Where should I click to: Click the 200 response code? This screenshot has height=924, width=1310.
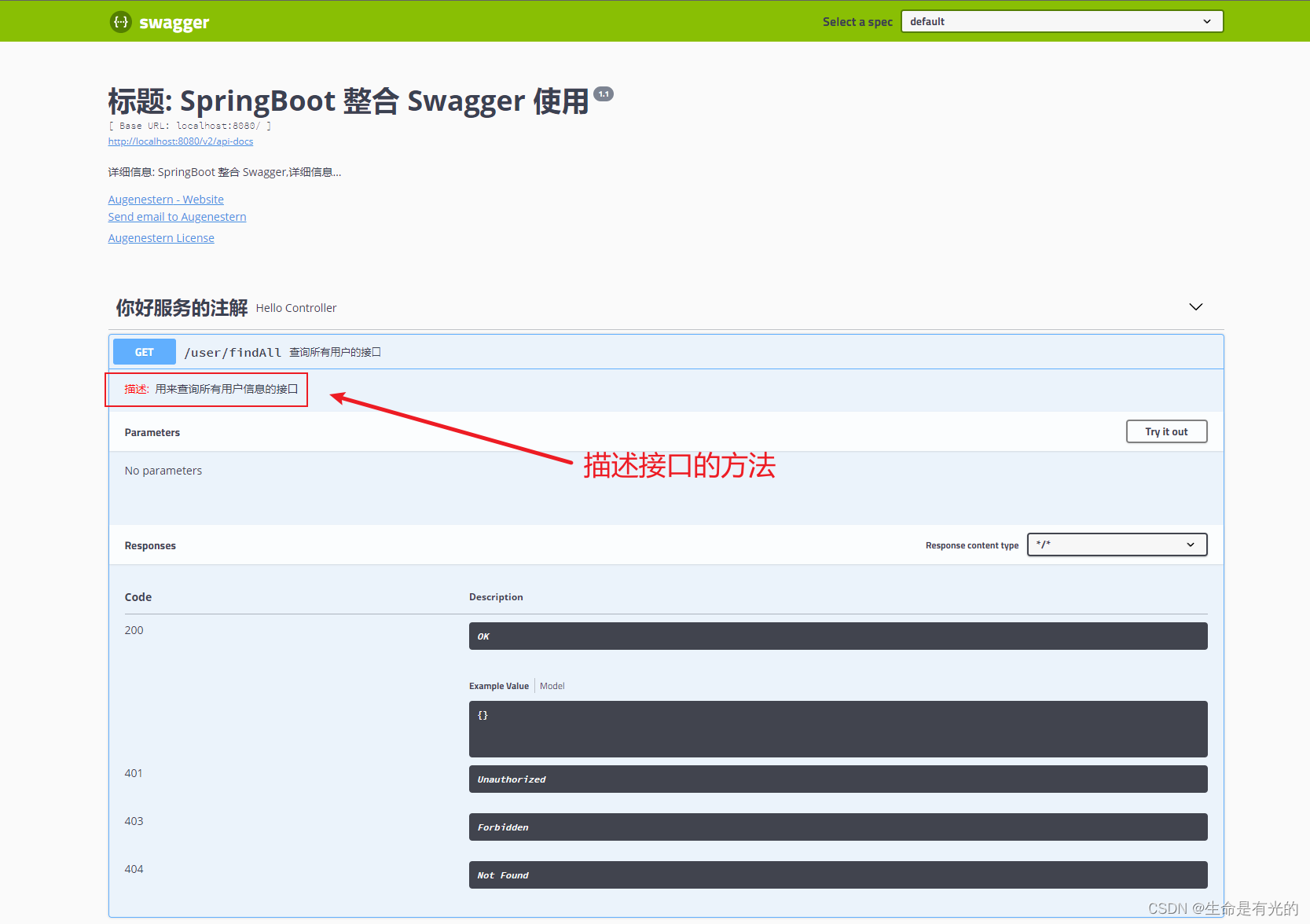click(x=134, y=630)
